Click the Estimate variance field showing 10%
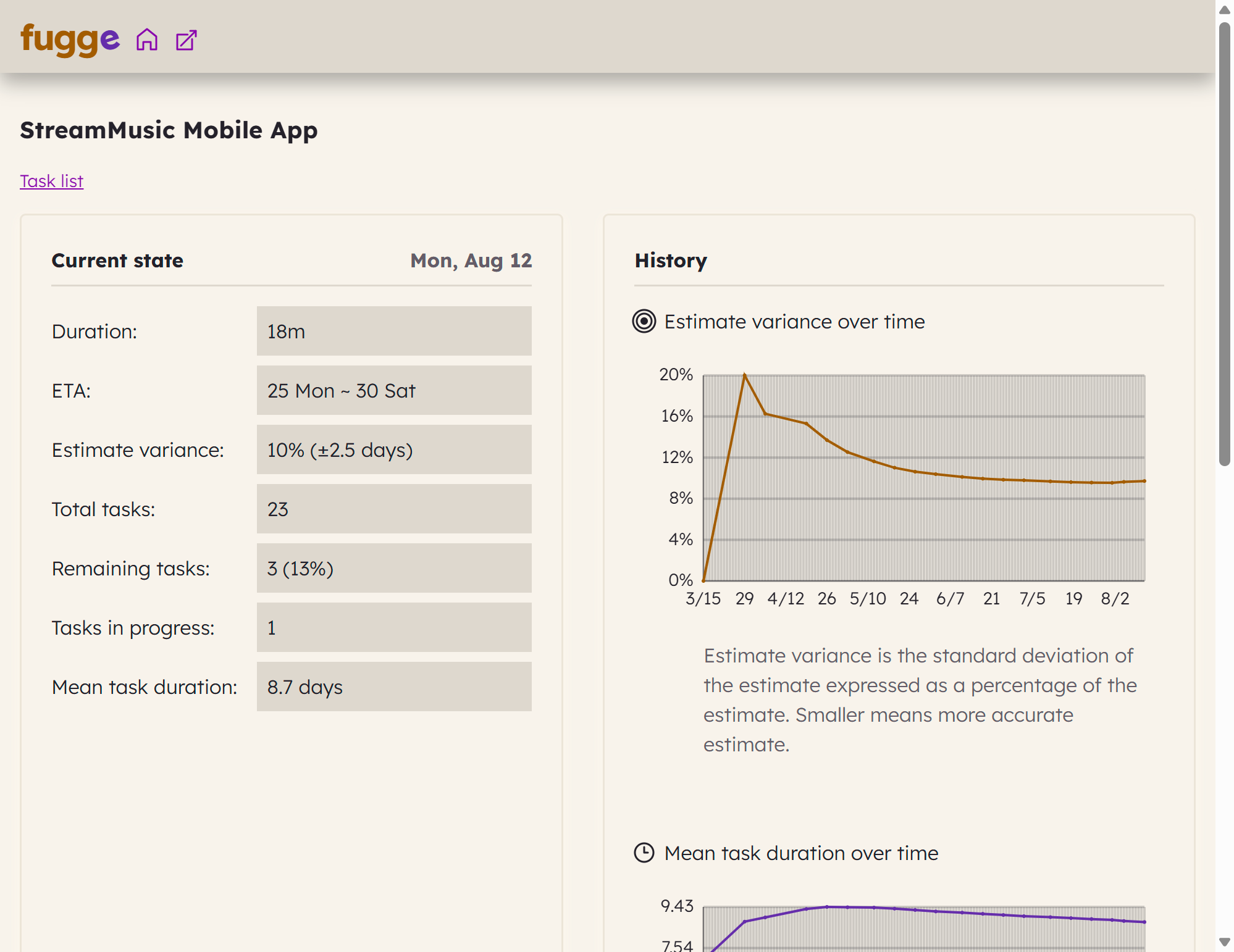The width and height of the screenshot is (1234, 952). (x=393, y=449)
